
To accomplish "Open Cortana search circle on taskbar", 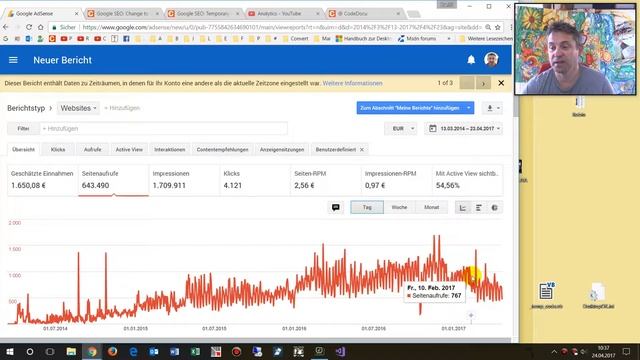I will 30,351.
